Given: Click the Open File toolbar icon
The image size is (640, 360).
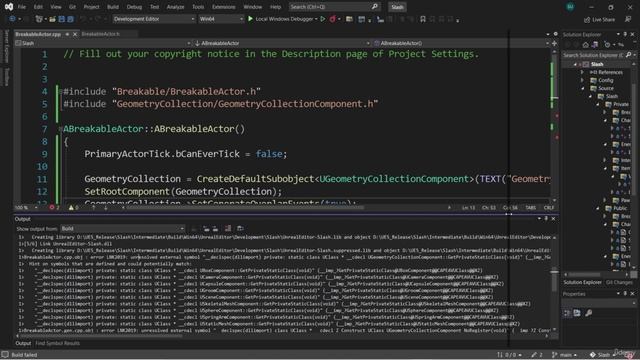Looking at the screenshot, I should [x=52, y=19].
